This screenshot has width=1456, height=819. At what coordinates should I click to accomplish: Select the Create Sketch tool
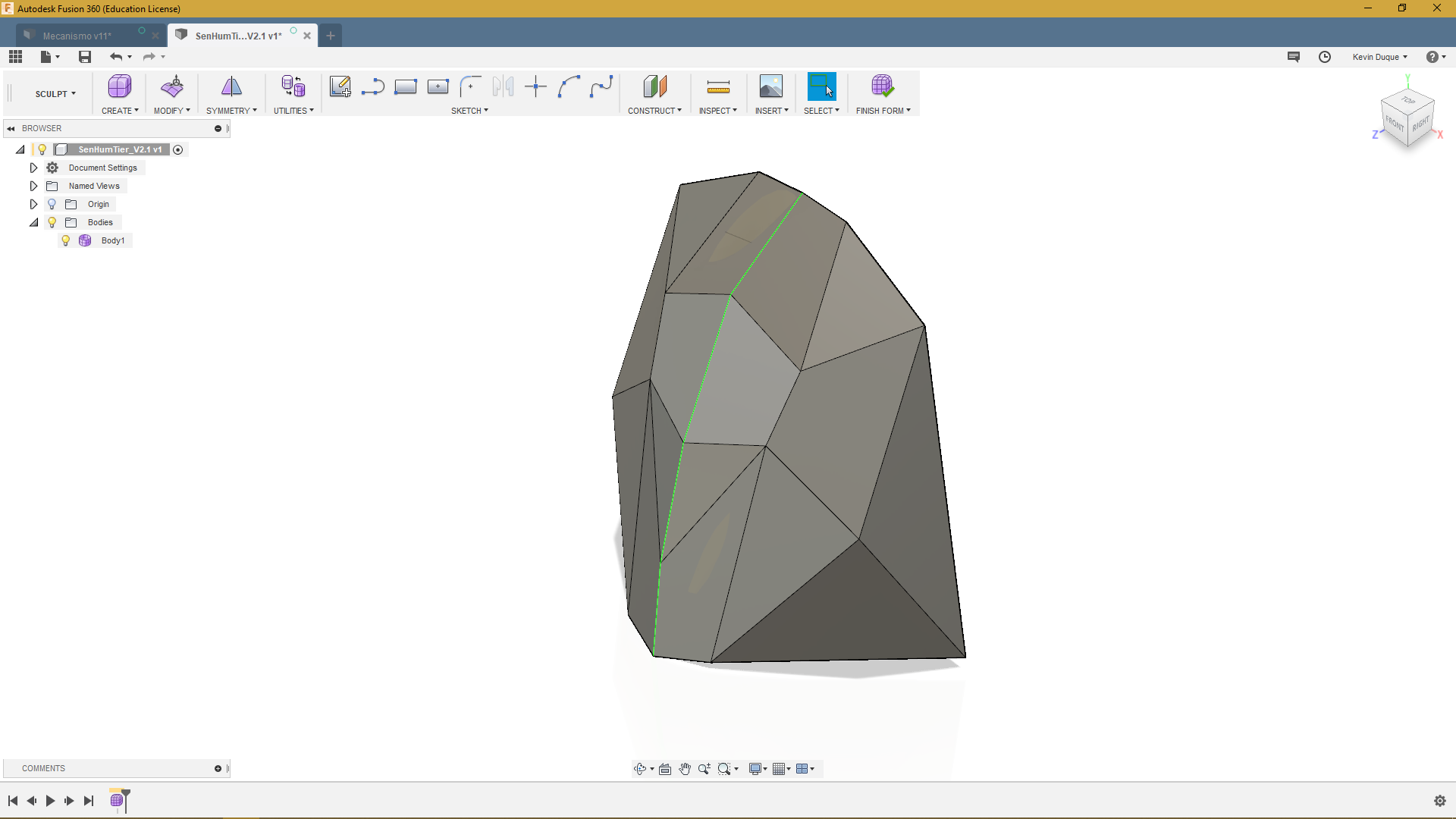click(340, 86)
